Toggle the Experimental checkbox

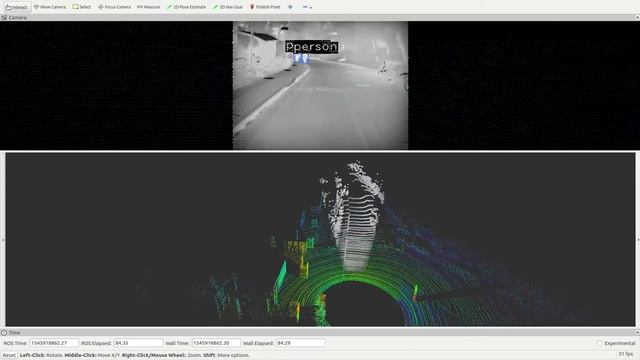pyautogui.click(x=599, y=343)
